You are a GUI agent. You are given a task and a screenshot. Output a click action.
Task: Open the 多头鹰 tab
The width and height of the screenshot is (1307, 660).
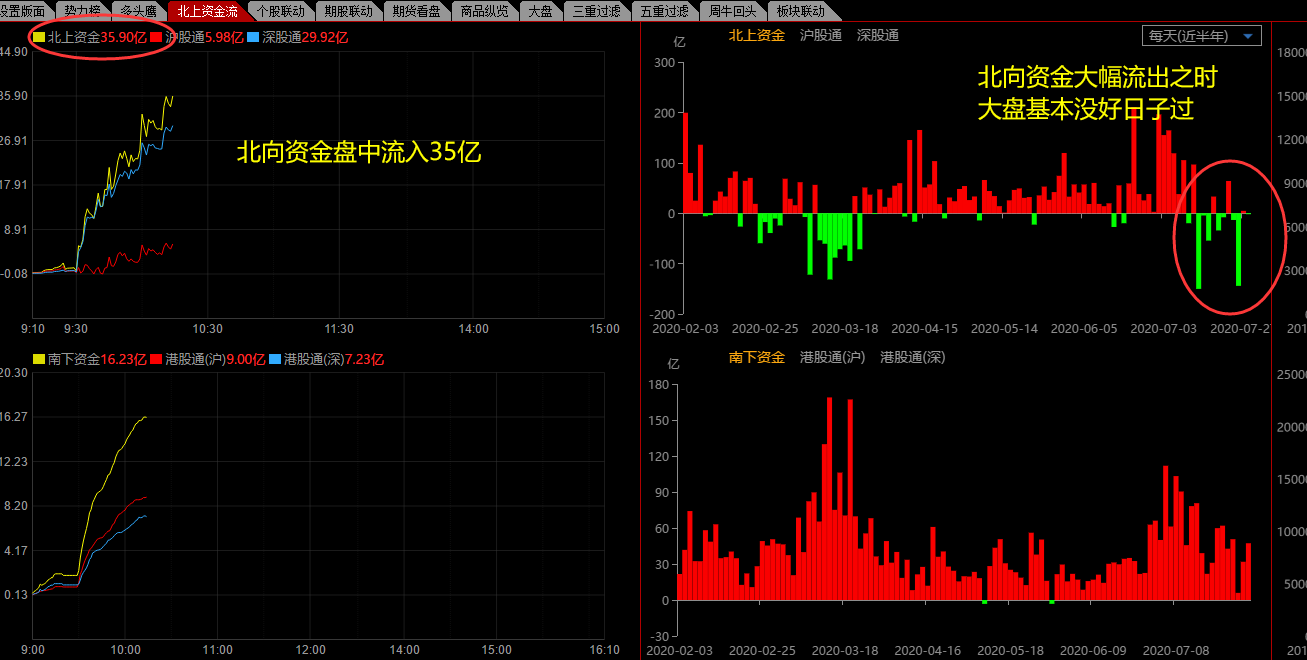(x=137, y=11)
